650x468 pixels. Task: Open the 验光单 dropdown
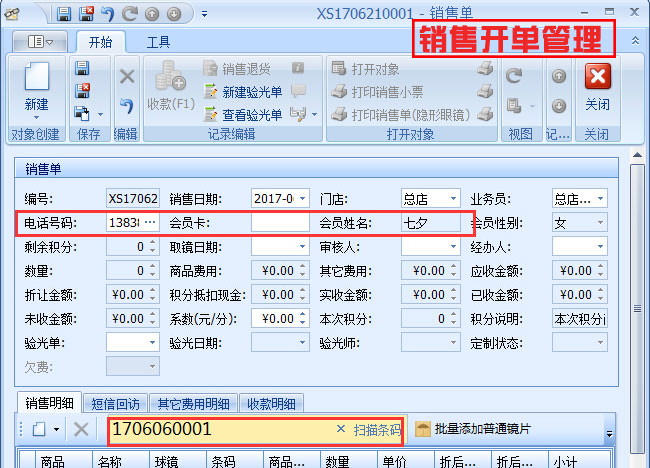coord(152,342)
